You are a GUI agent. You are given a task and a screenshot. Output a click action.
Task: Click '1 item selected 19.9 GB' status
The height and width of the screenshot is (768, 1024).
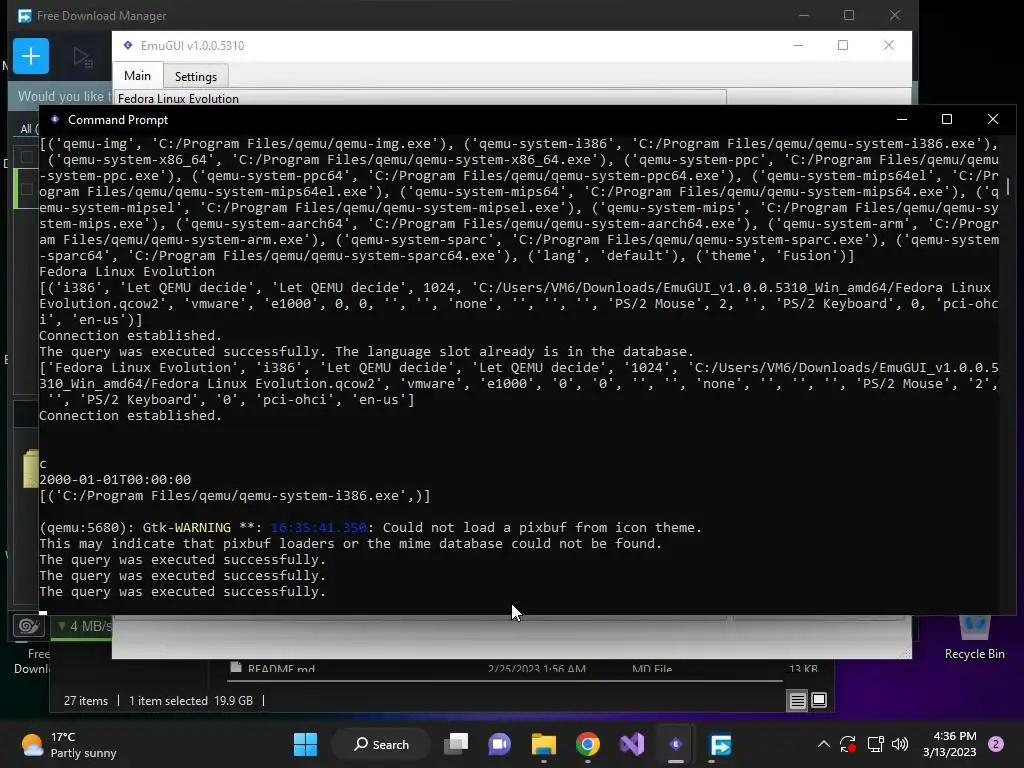191,701
